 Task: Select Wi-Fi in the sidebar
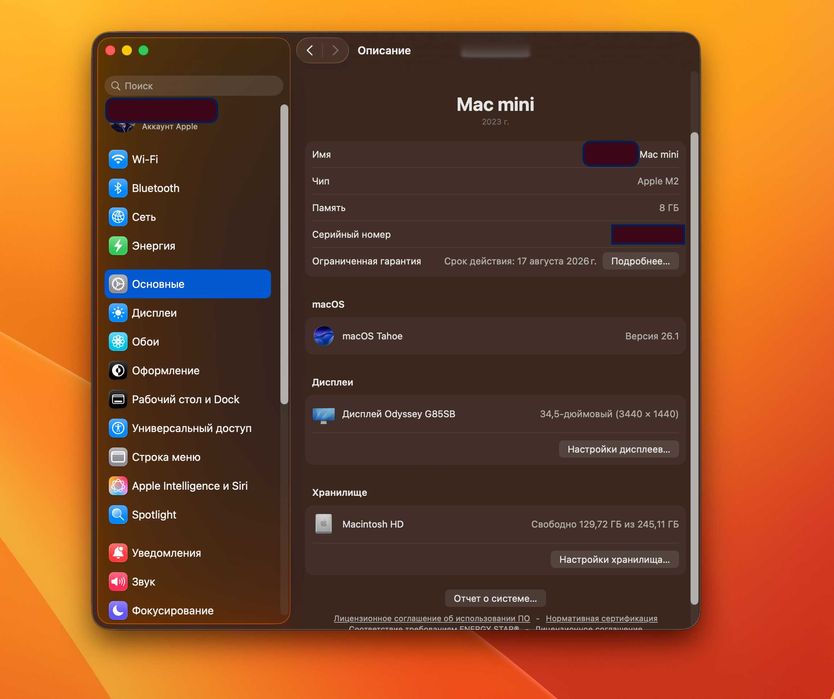(188, 159)
